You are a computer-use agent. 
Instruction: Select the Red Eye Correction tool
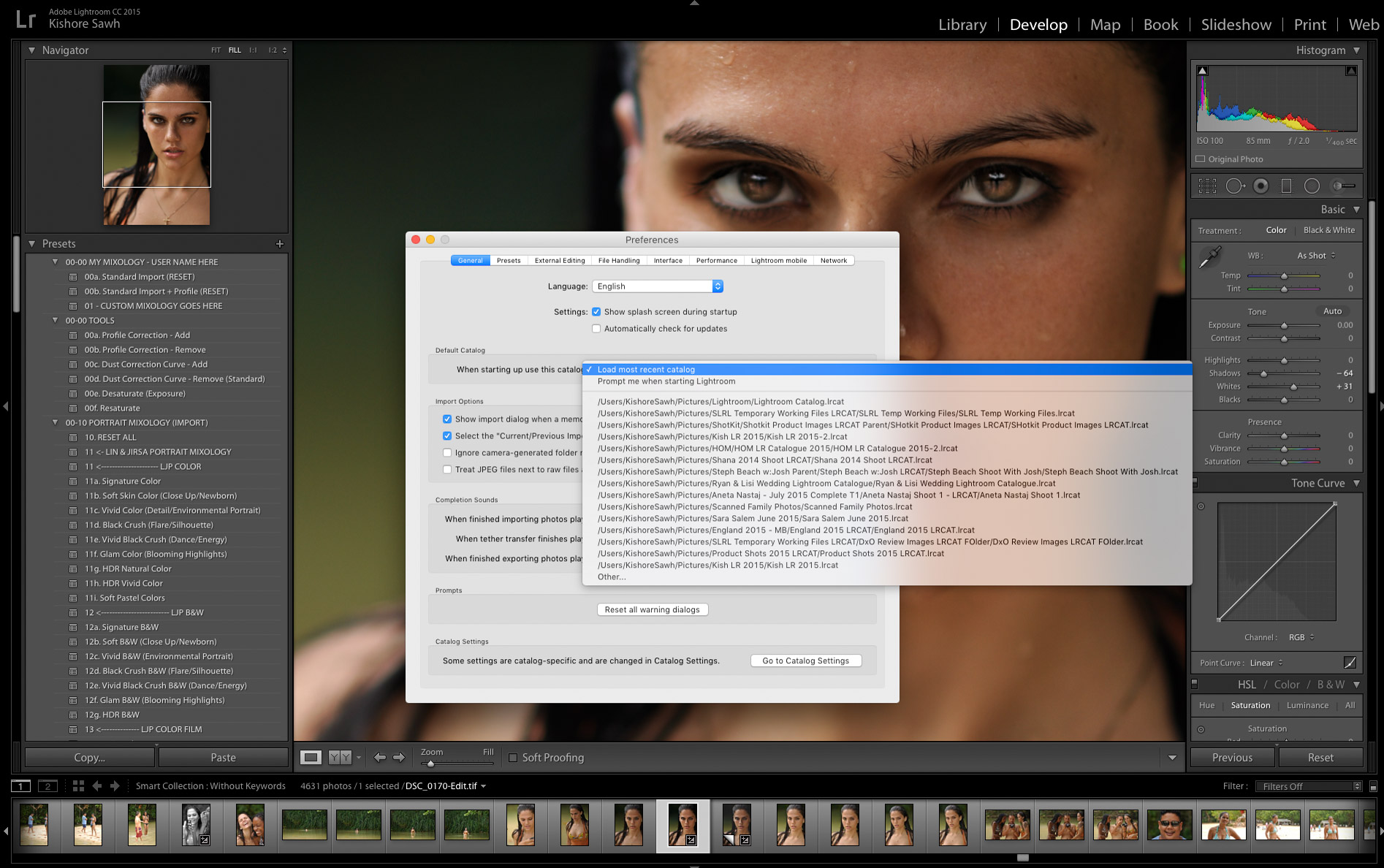[1261, 186]
